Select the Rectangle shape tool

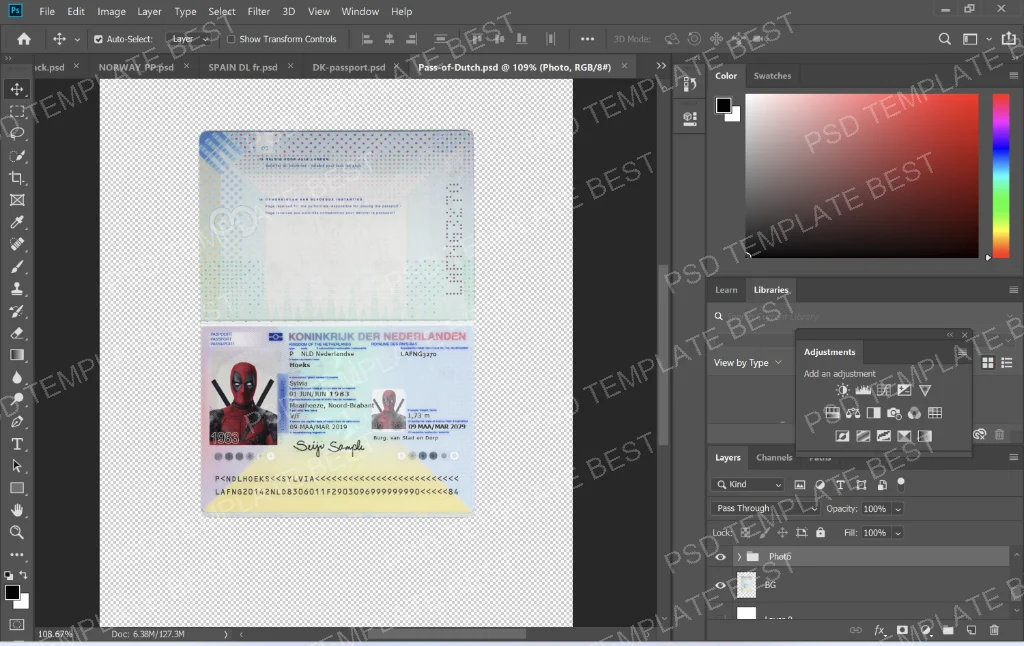click(x=17, y=488)
